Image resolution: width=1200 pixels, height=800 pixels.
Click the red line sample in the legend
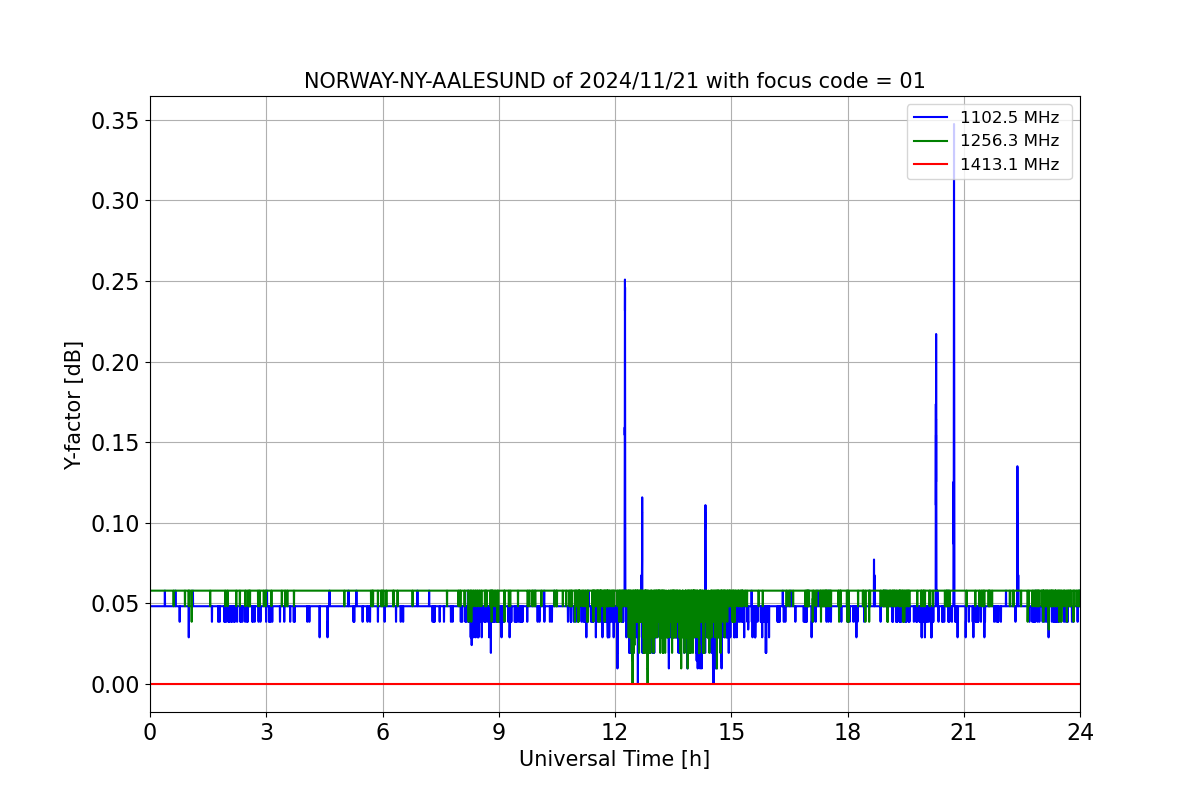pyautogui.click(x=931, y=166)
